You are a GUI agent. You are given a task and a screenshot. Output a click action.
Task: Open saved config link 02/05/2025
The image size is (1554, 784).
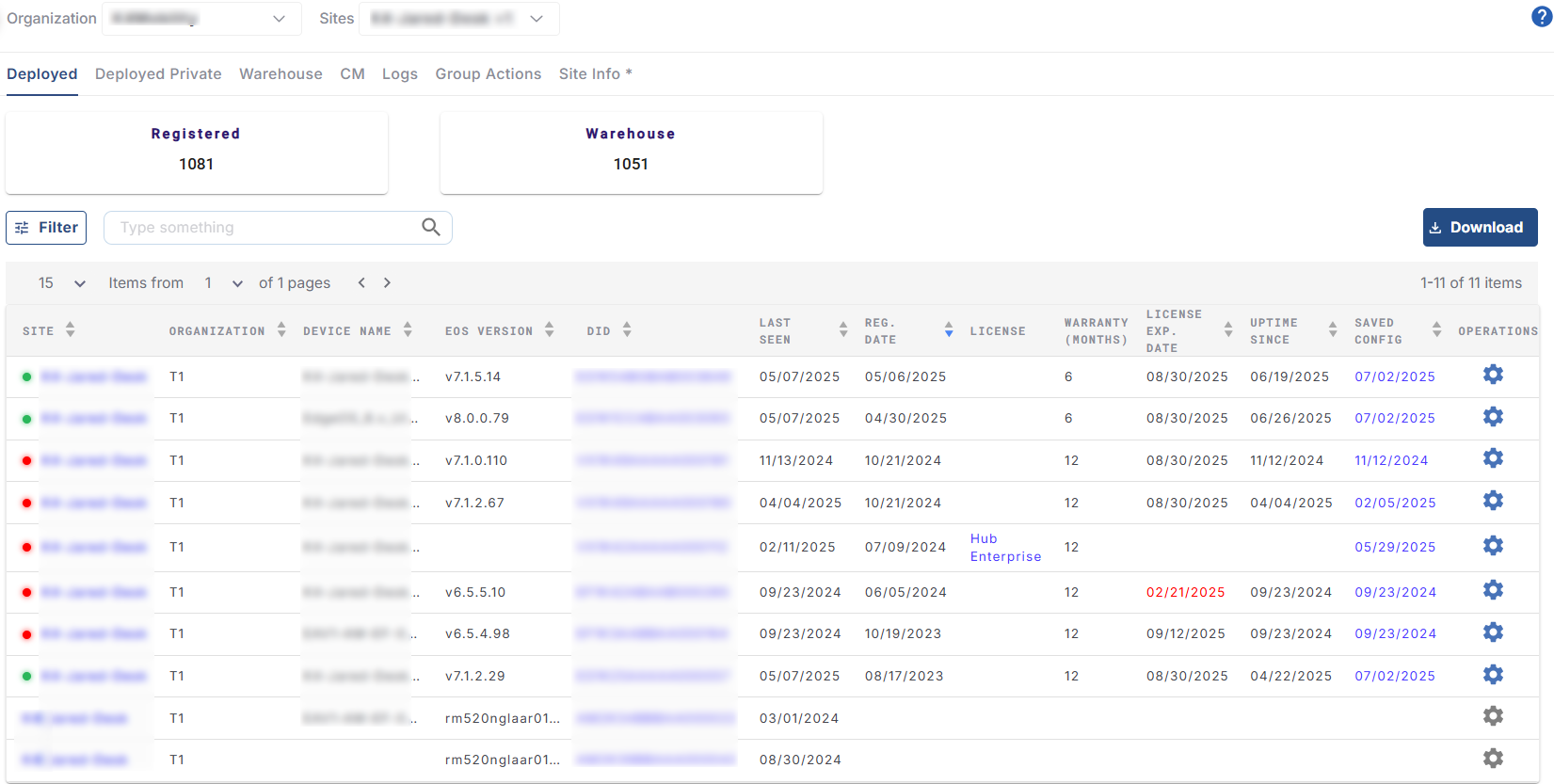pos(1395,503)
